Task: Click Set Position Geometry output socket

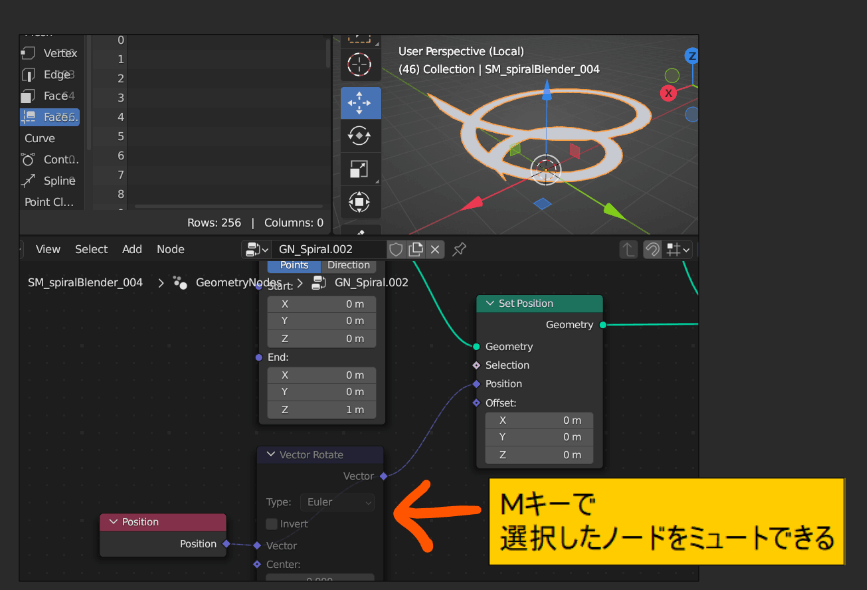Action: pos(603,325)
